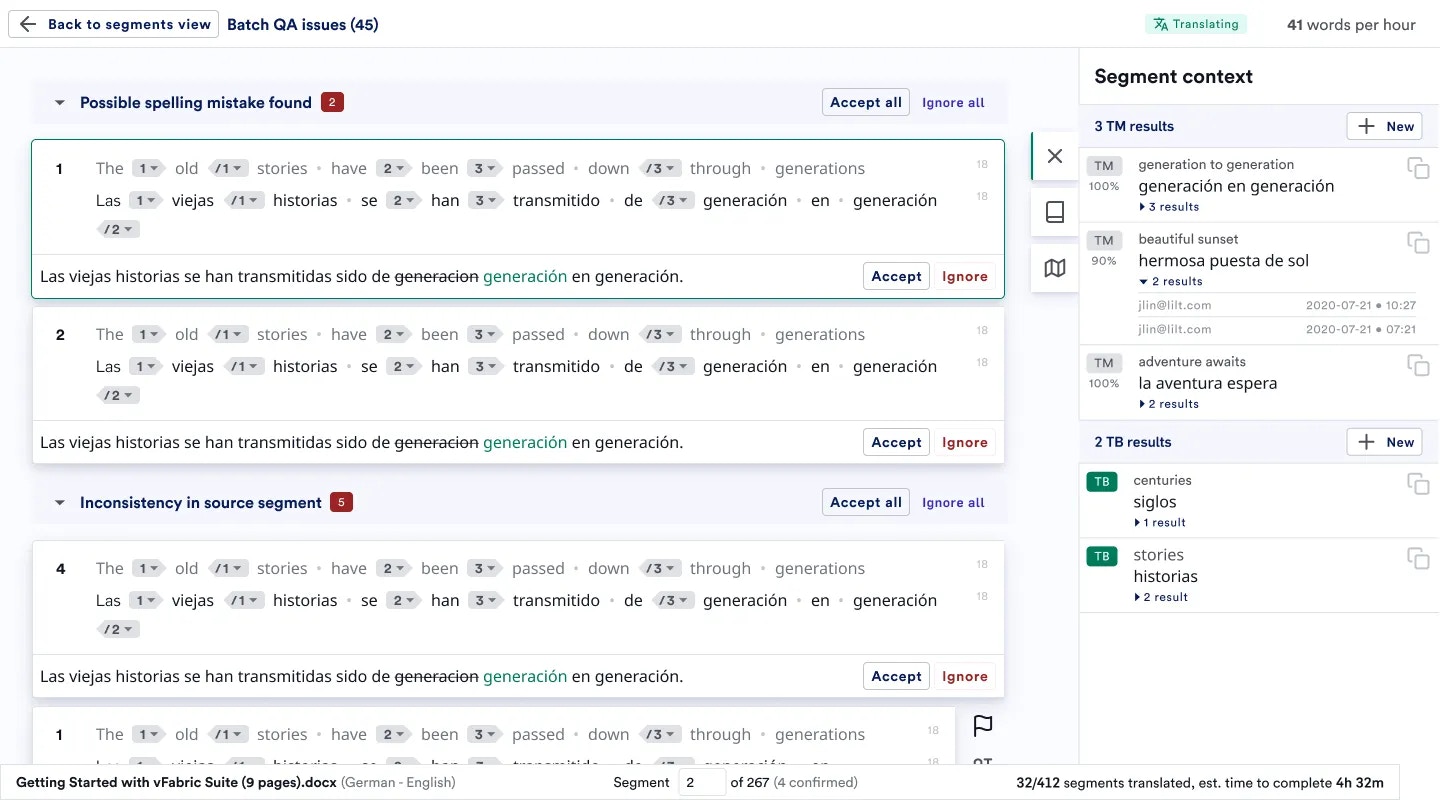1440x800 pixels.
Task: Copy the "la aventura espera" TM match
Action: [1419, 365]
